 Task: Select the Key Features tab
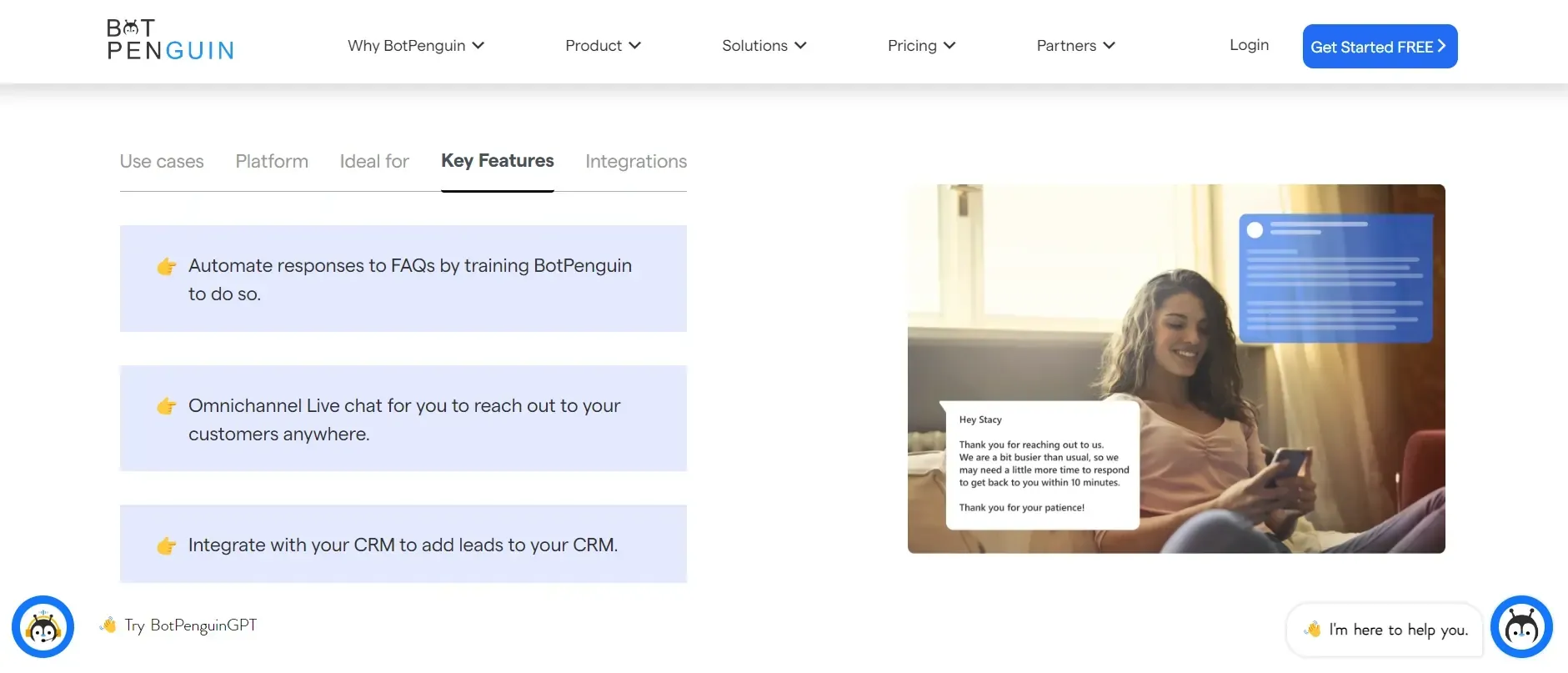click(498, 161)
